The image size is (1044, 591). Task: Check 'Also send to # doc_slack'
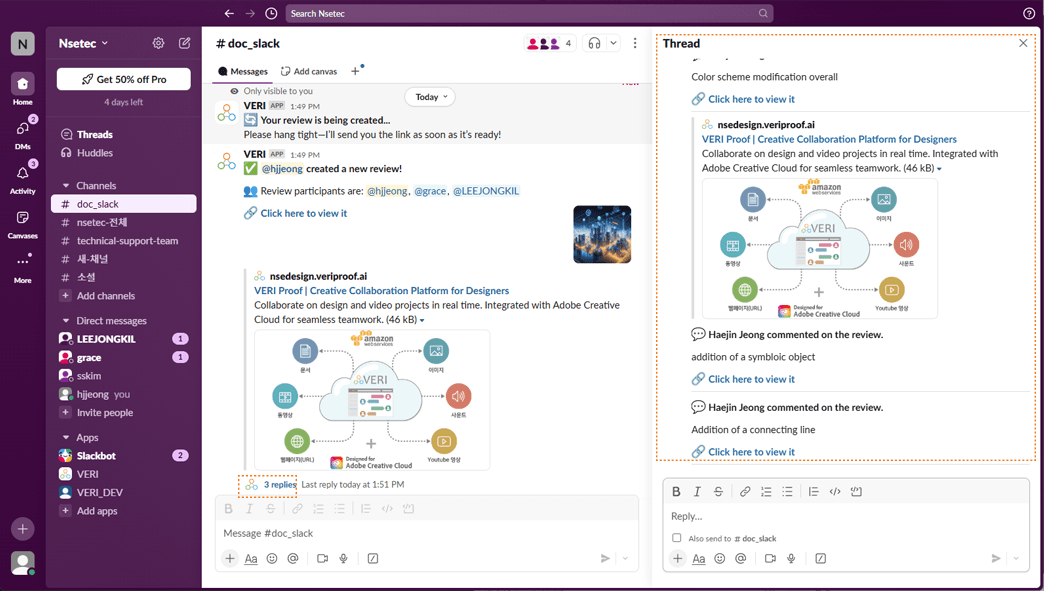[677, 538]
